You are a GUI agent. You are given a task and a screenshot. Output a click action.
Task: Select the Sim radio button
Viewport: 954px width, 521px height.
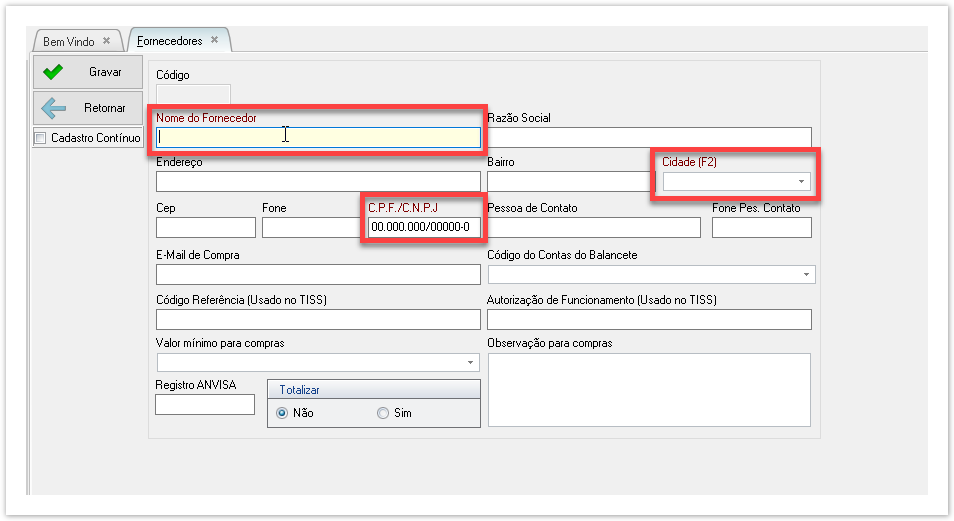[x=383, y=413]
